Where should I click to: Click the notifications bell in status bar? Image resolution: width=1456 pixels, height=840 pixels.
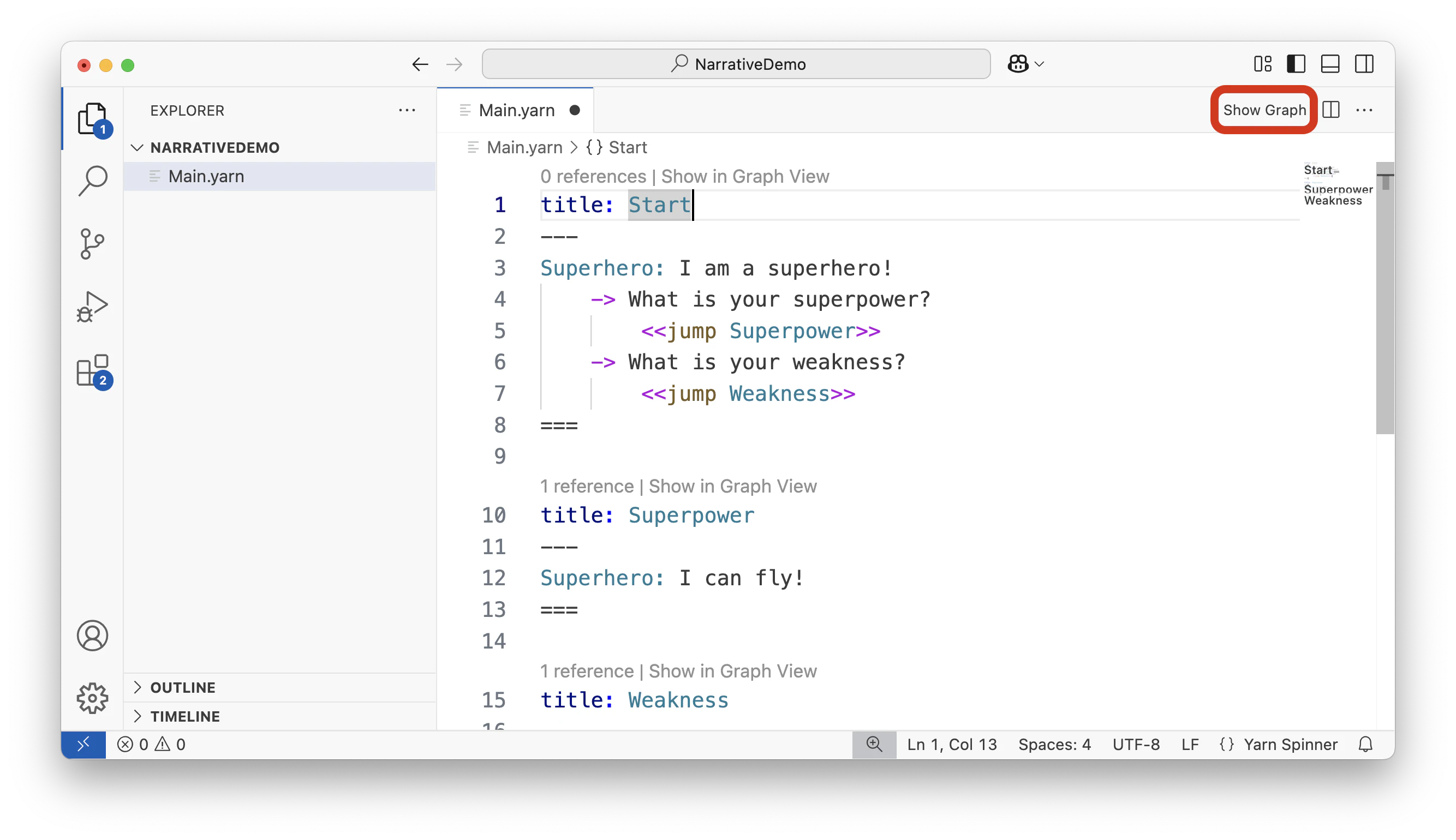[1365, 745]
